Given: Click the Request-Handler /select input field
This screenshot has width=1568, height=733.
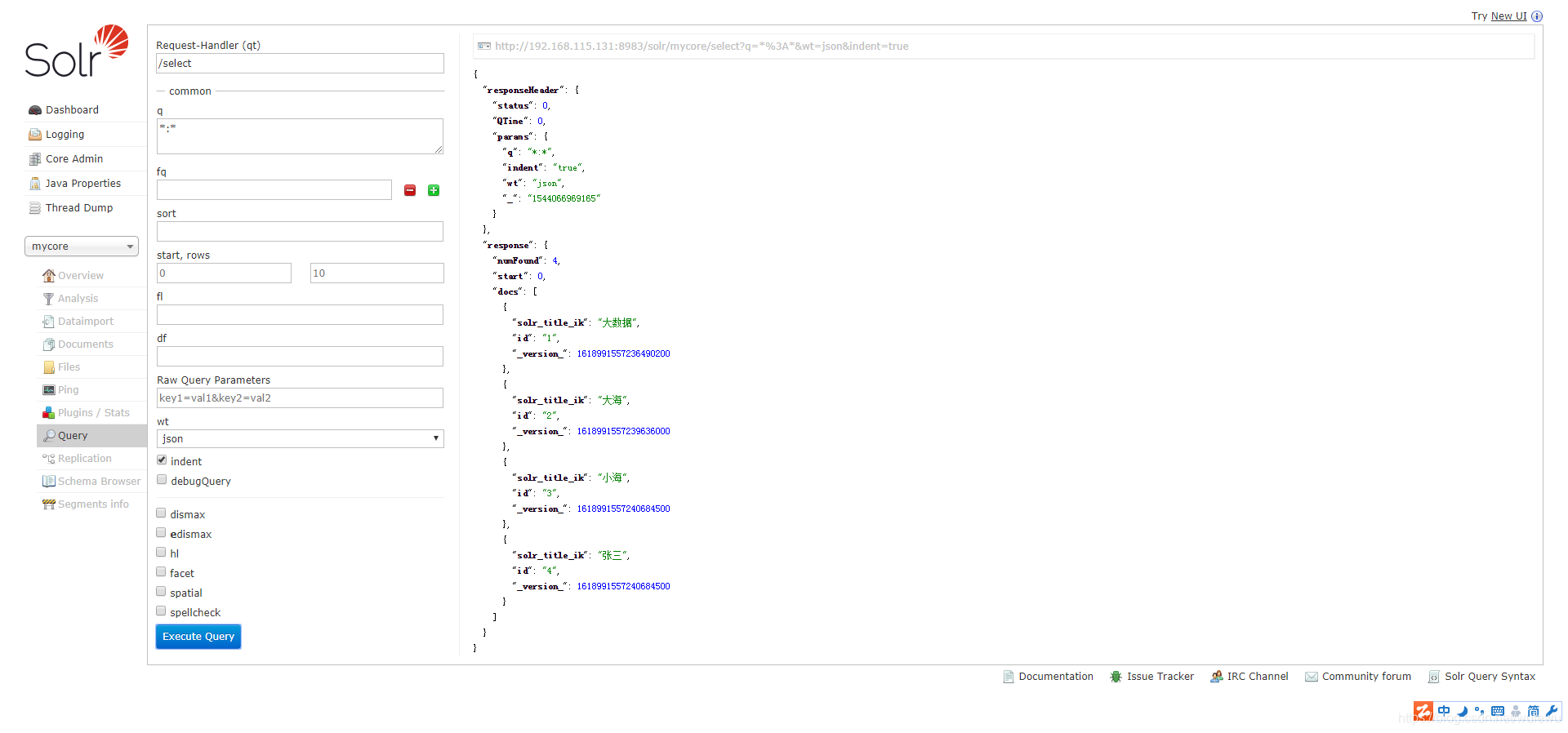Looking at the screenshot, I should [x=300, y=64].
